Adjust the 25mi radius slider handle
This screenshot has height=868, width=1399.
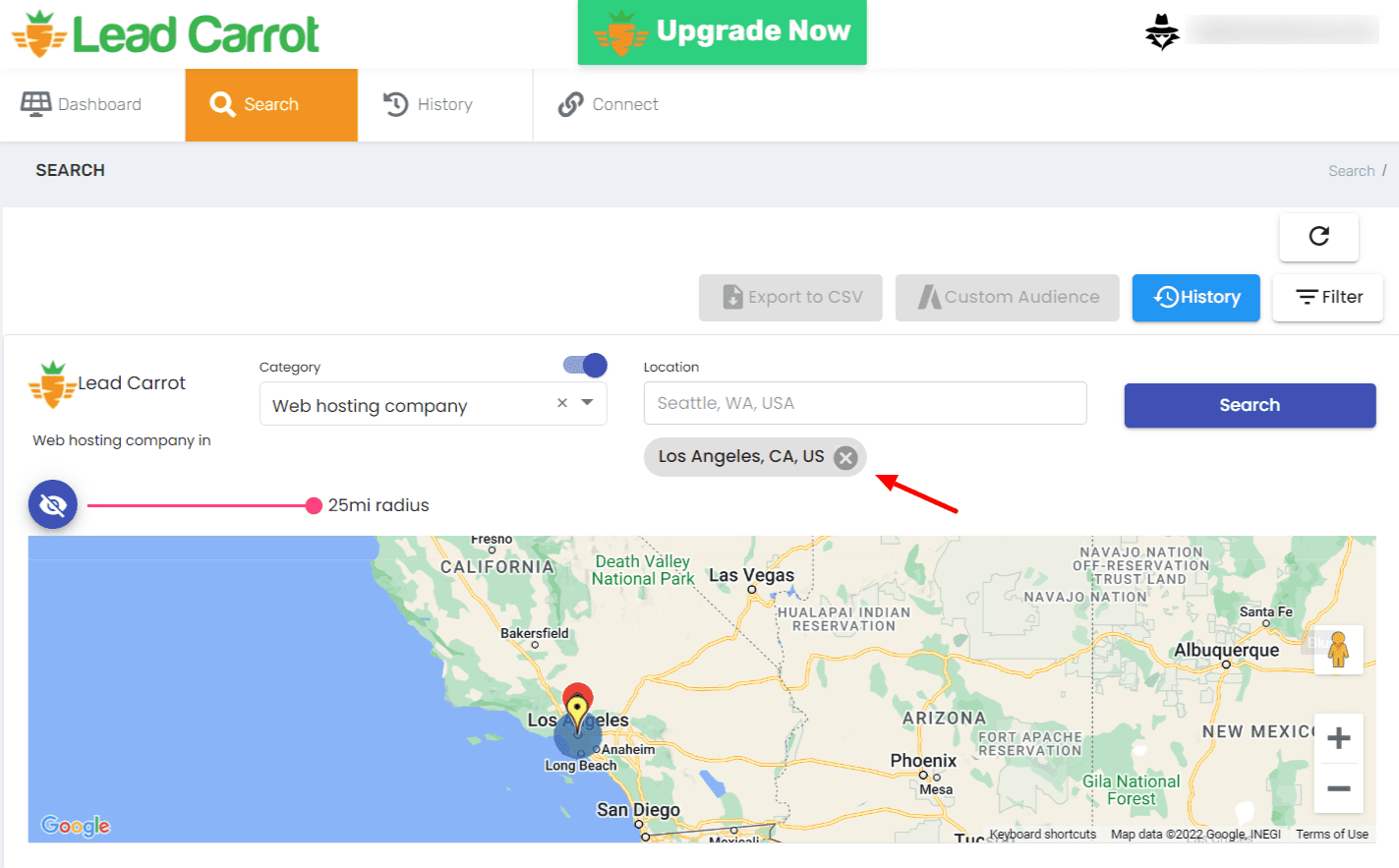click(314, 505)
